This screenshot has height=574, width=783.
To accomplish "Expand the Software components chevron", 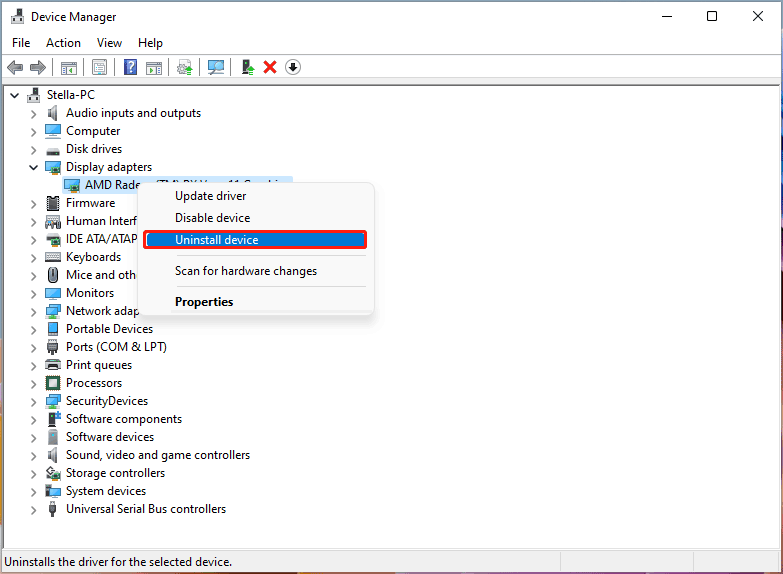I will [33, 420].
